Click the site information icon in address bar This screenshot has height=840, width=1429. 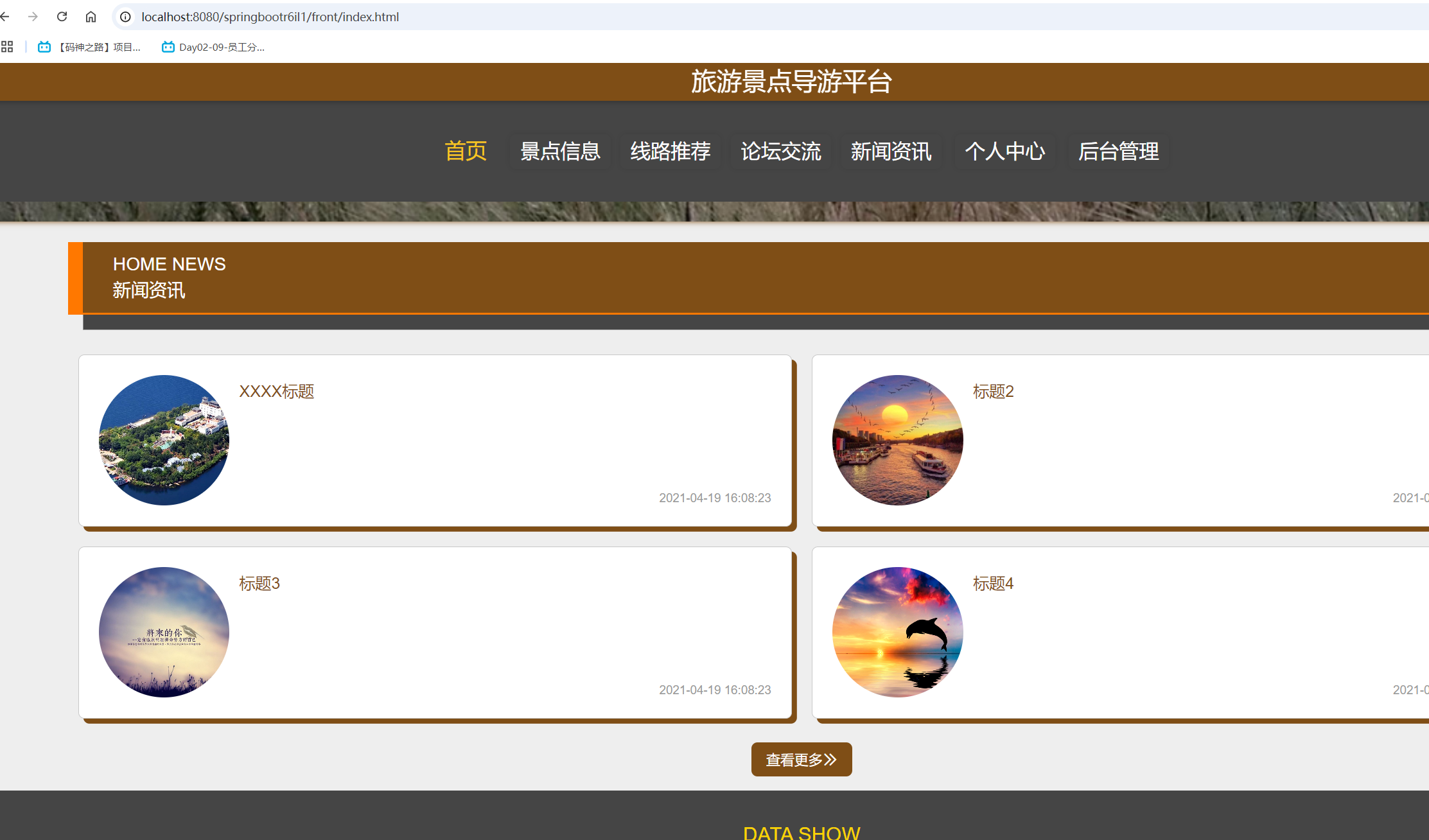click(x=124, y=17)
